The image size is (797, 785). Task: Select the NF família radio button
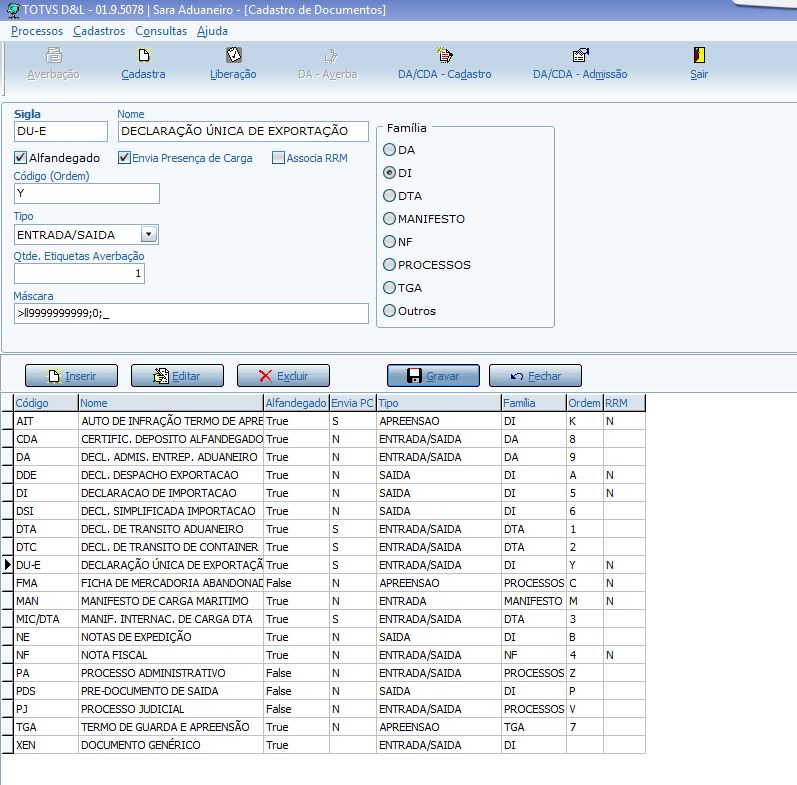click(389, 241)
